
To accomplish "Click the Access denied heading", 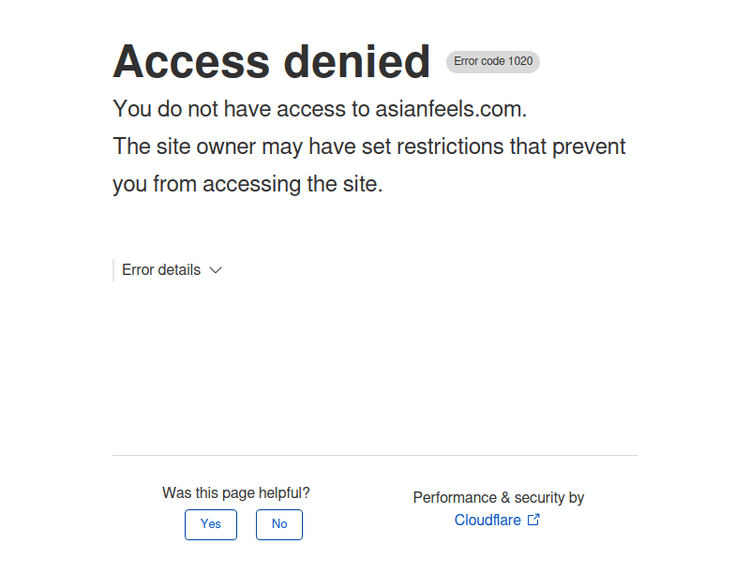I will point(271,62).
